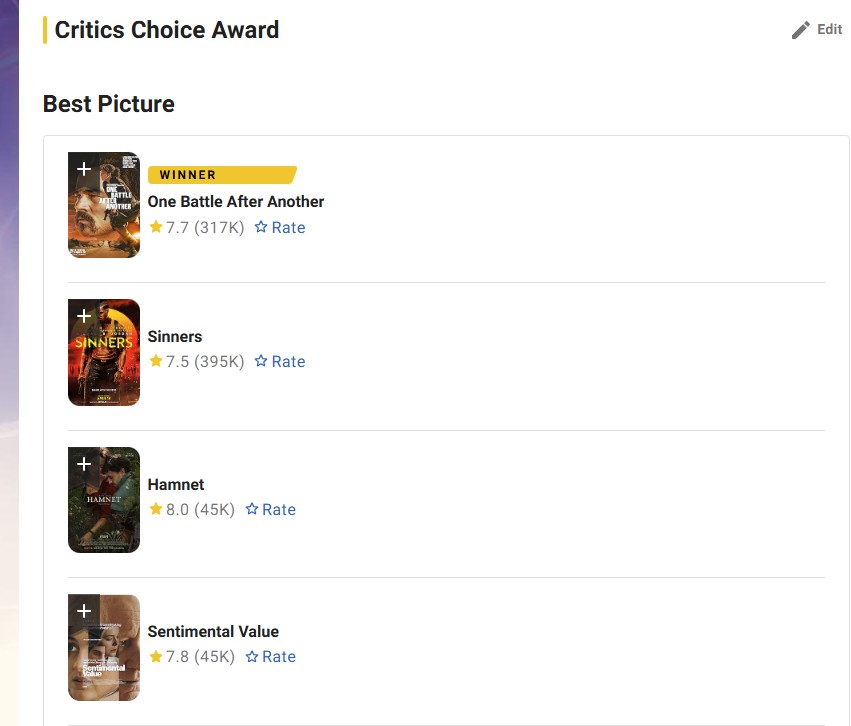
Task: Add Hamnet to watchlist via plus icon
Action: tap(84, 464)
